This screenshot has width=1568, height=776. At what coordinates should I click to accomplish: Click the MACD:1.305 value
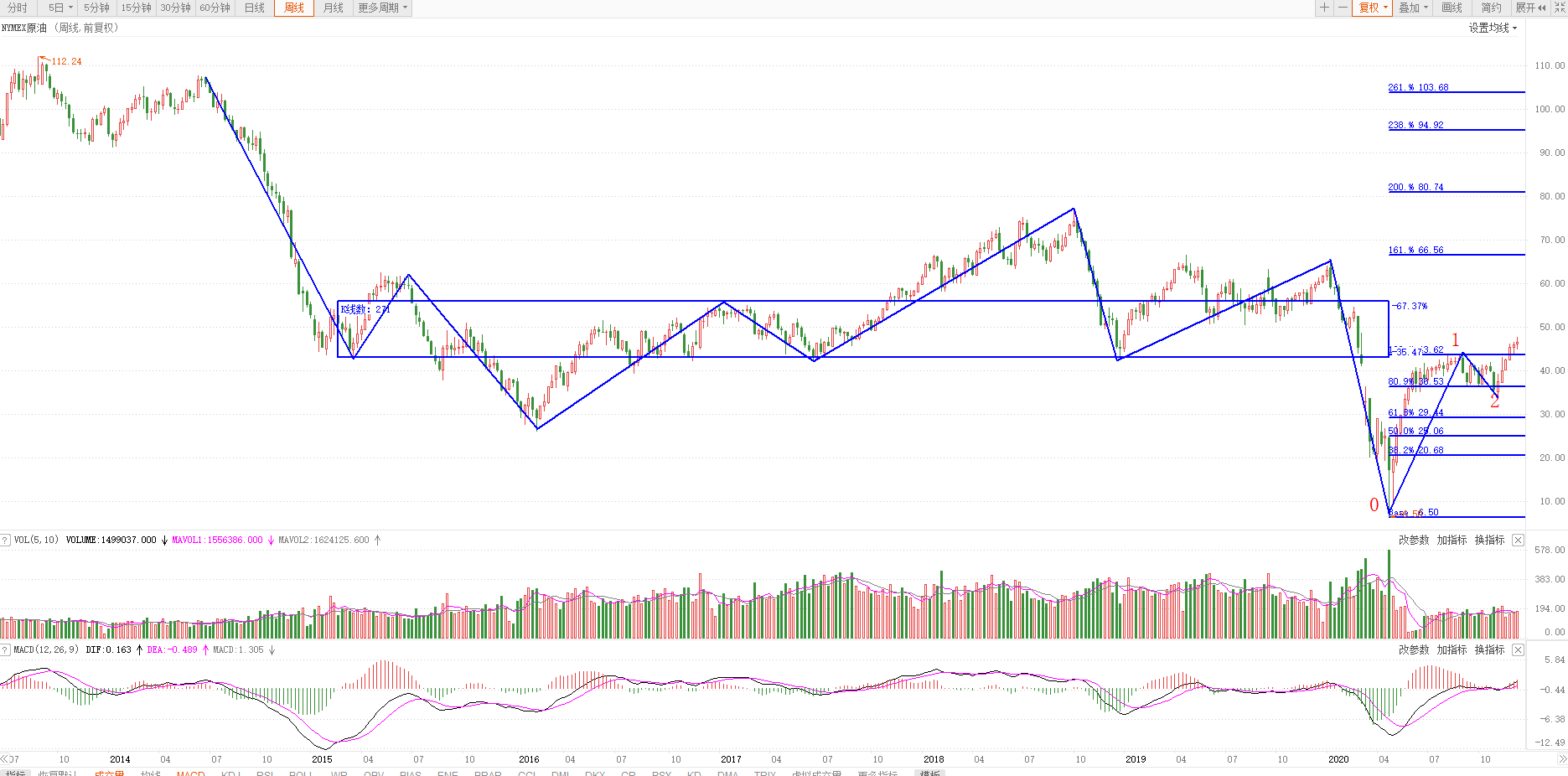[238, 650]
